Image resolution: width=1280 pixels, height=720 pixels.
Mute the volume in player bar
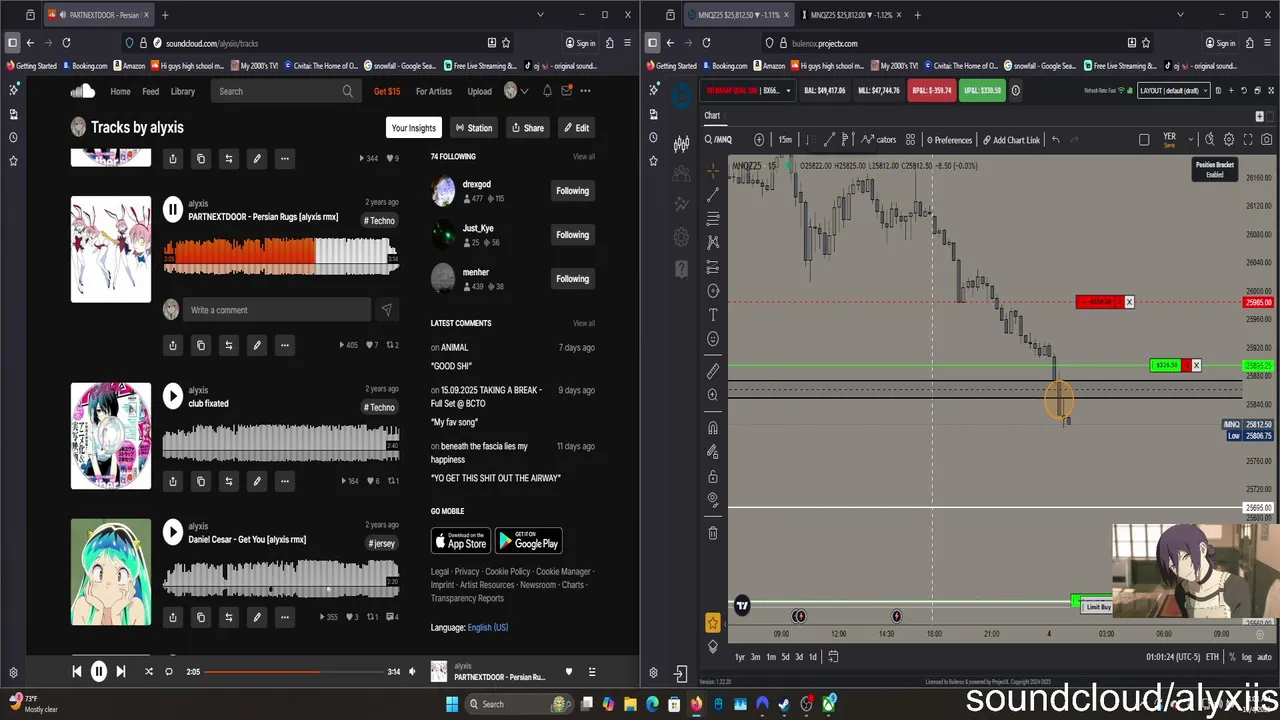(x=412, y=672)
